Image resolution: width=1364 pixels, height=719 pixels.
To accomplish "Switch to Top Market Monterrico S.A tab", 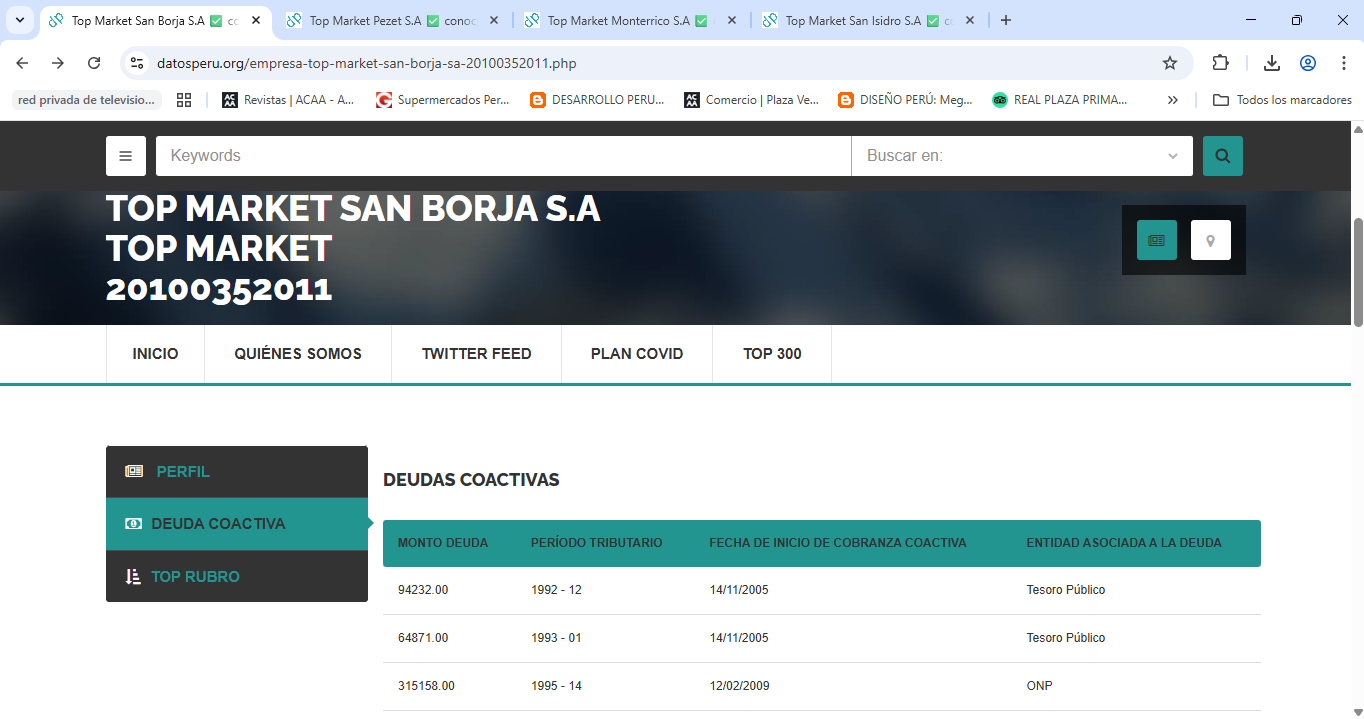I will coord(618,20).
